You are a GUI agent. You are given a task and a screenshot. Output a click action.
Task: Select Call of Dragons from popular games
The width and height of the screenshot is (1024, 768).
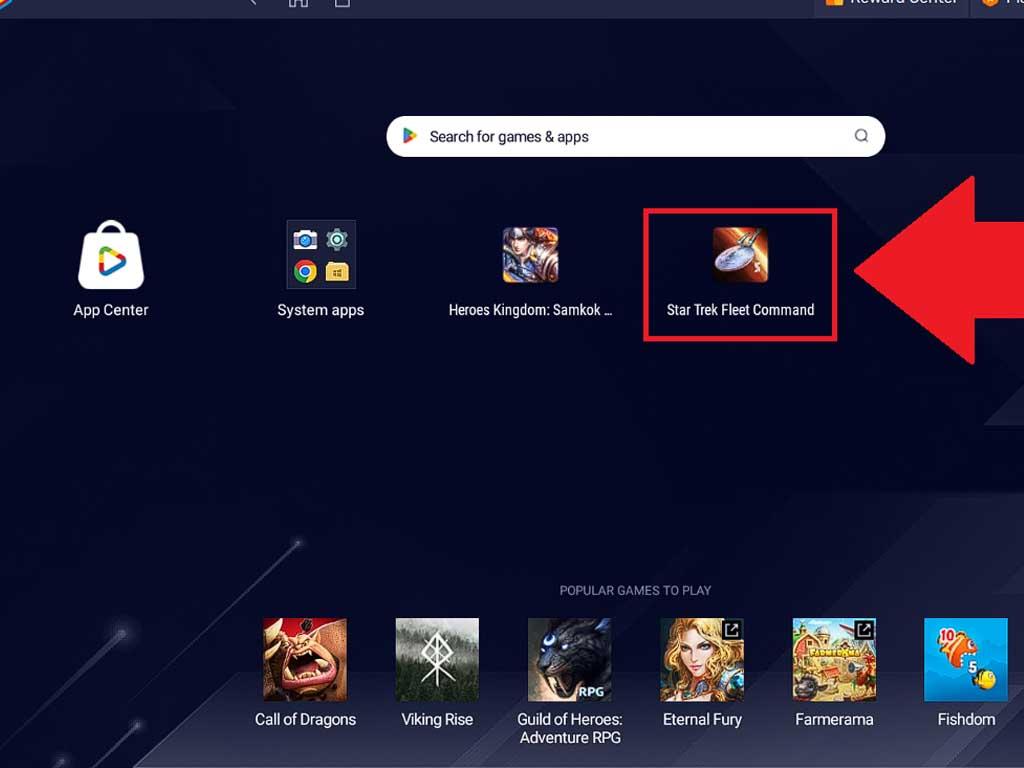pyautogui.click(x=305, y=659)
